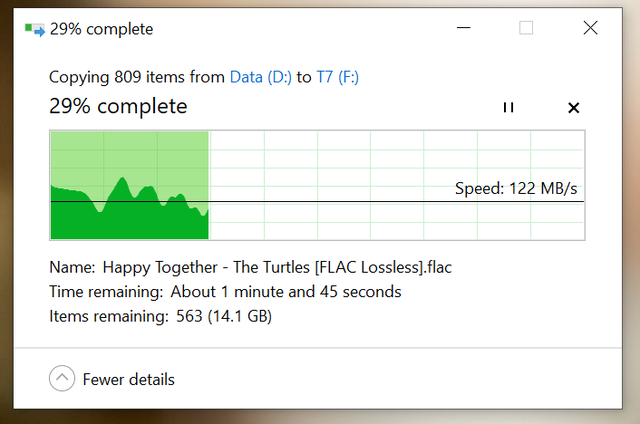Screen dimensions: 640x424
Task: Pause the file copy operation
Action: point(508,107)
